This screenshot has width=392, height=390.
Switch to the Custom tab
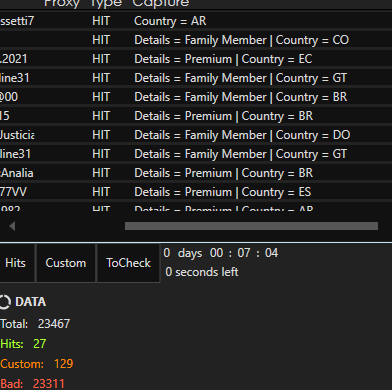(x=66, y=263)
